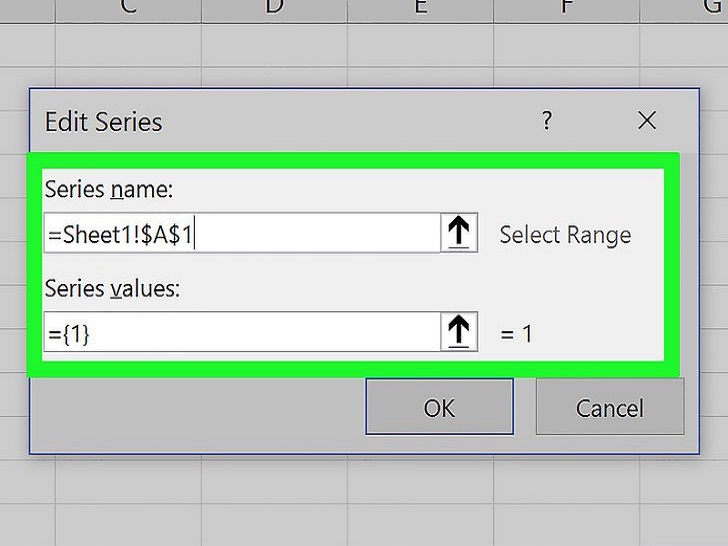
Task: Select the column D header
Action: click(274, 8)
